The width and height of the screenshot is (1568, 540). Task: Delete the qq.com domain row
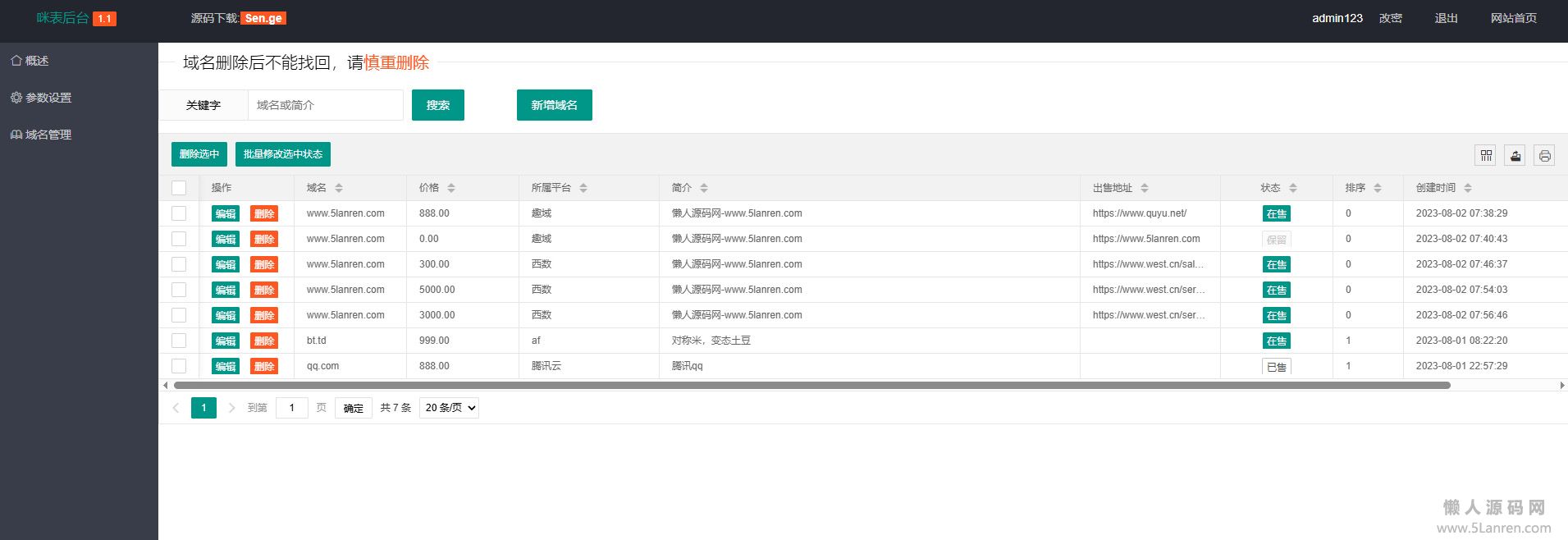click(263, 366)
